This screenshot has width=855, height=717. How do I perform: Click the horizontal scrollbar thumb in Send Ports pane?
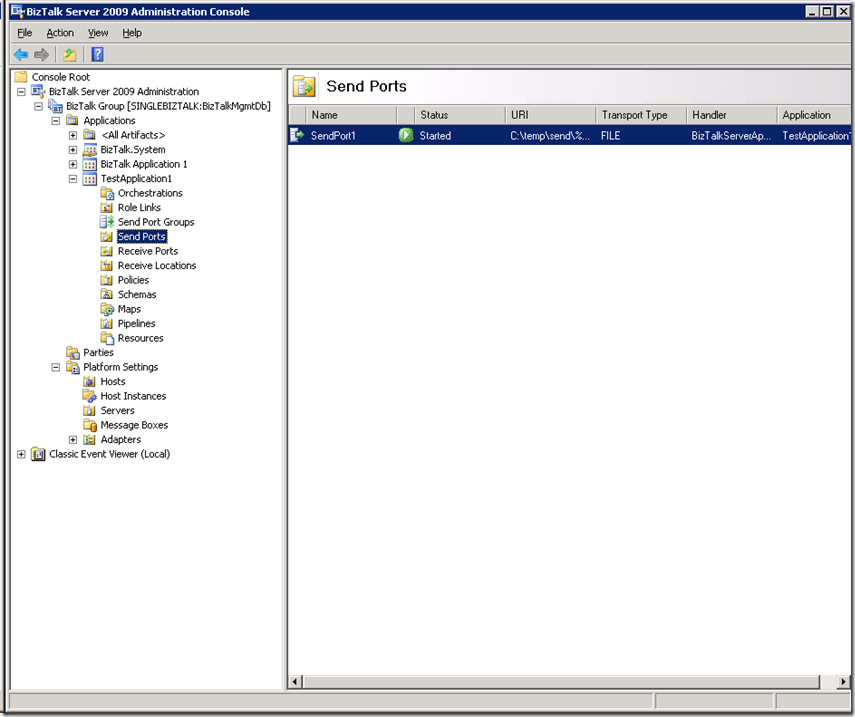pos(561,682)
